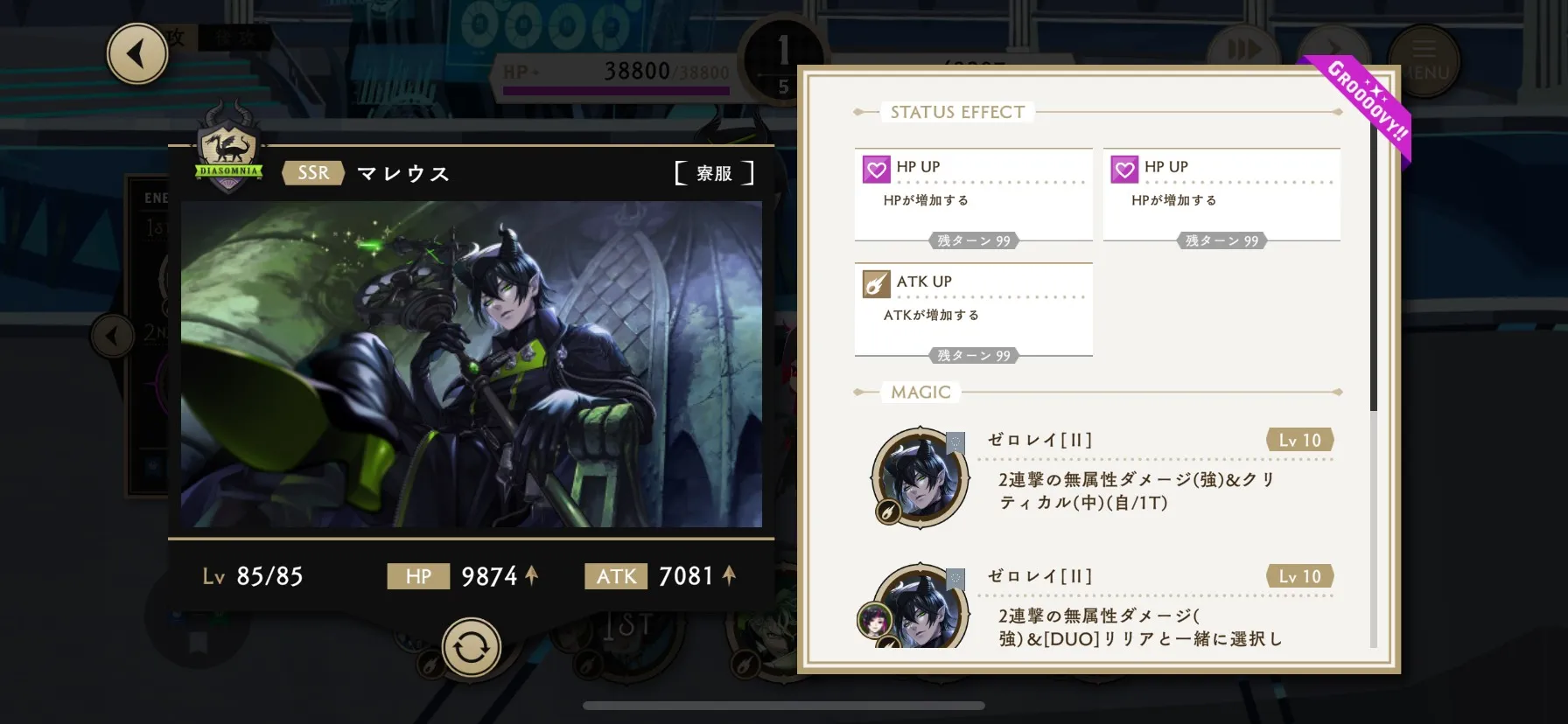Viewport: 1568px width, 724px height.
Task: Tap the round back arrow button
Action: [x=137, y=54]
